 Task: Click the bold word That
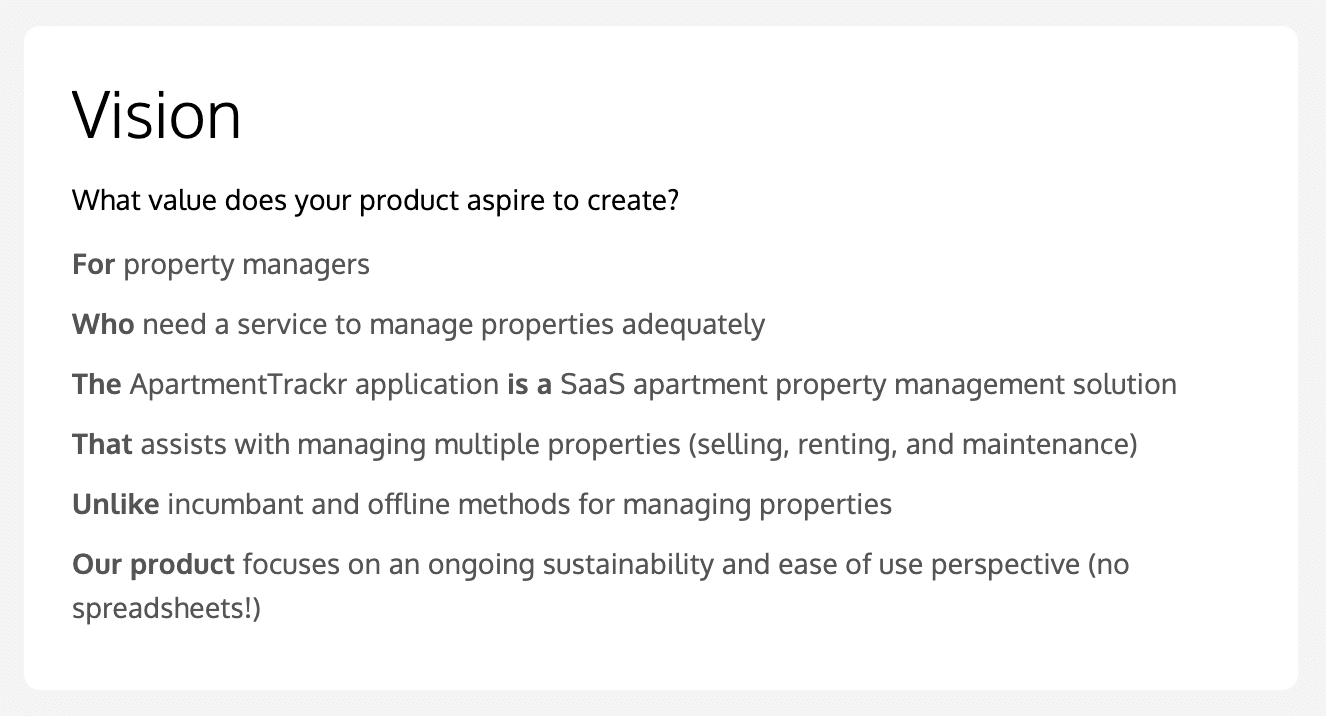(x=102, y=445)
